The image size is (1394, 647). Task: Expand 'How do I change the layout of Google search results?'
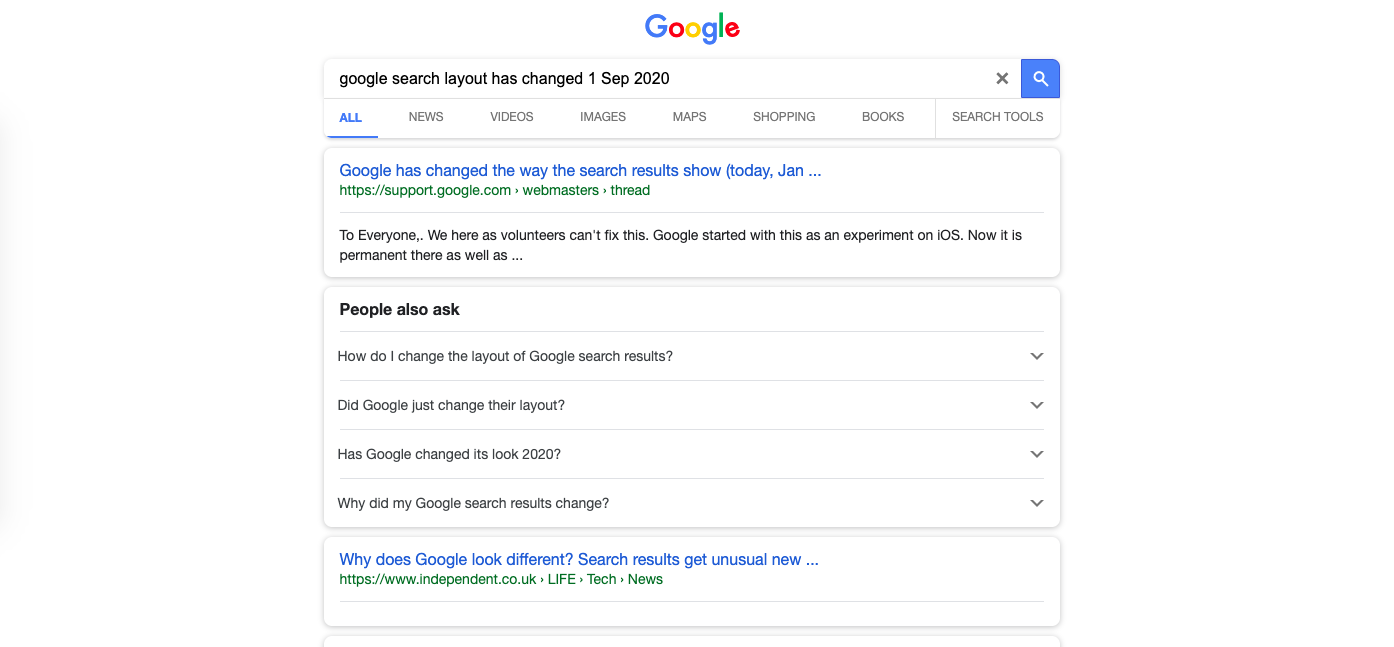click(x=505, y=356)
